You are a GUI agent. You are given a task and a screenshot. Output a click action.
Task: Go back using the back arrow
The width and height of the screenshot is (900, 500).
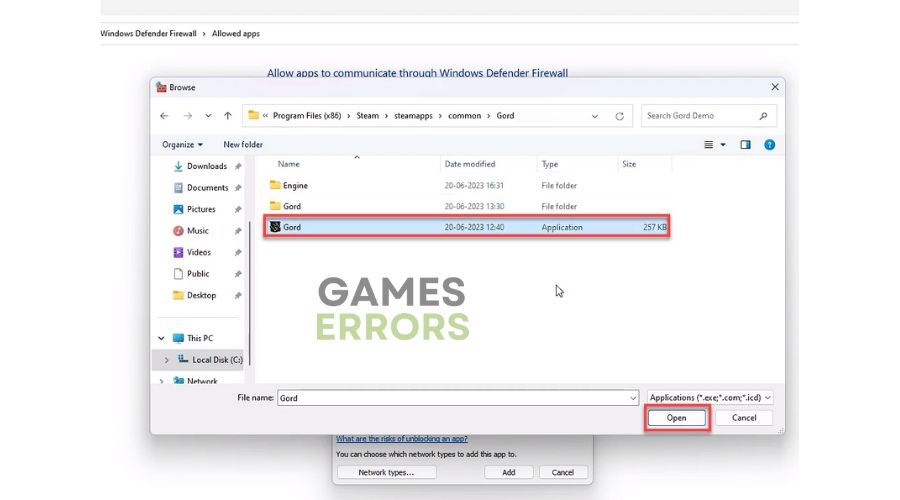click(165, 116)
